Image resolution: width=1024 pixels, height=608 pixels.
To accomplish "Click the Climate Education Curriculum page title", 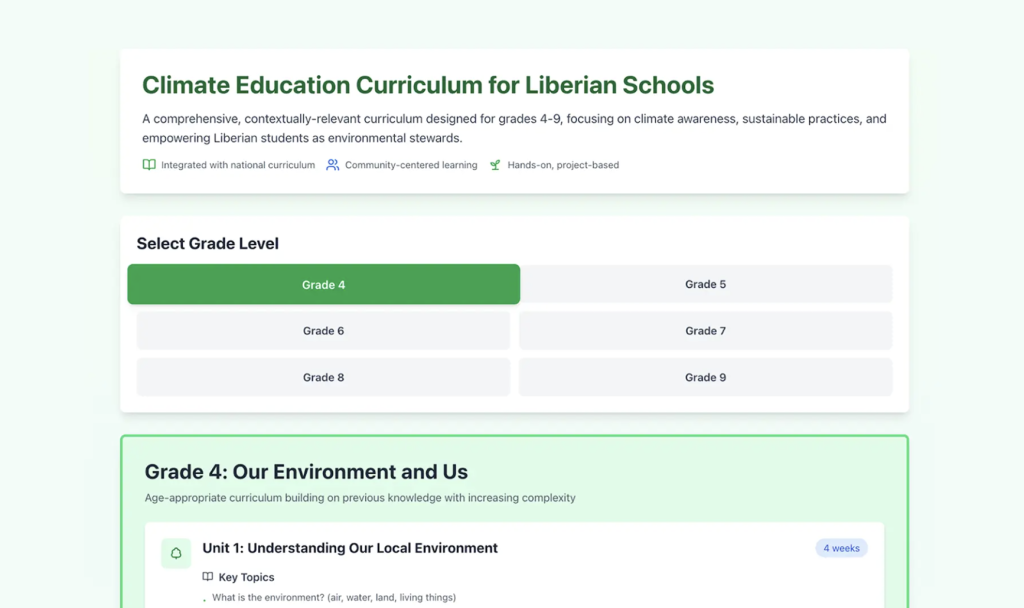I will 428,85.
